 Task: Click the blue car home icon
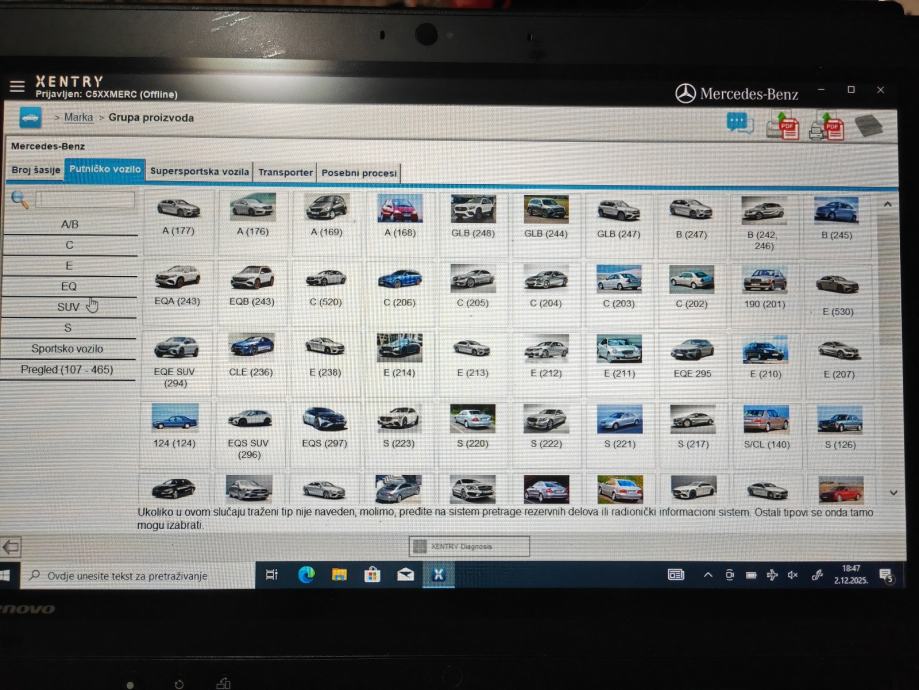tap(30, 118)
